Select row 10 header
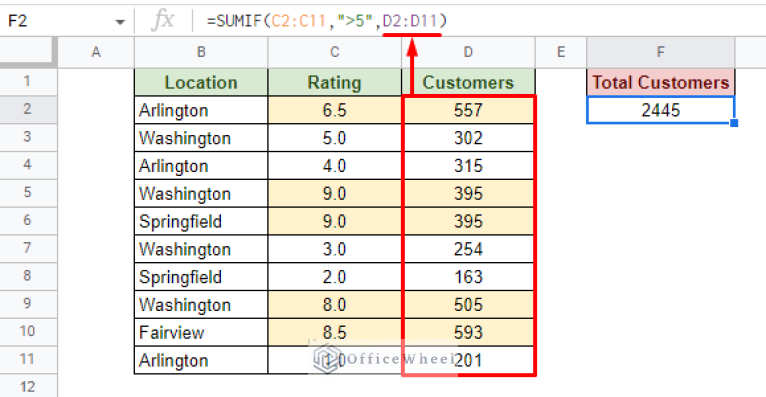The height and width of the screenshot is (397, 766). (28, 332)
